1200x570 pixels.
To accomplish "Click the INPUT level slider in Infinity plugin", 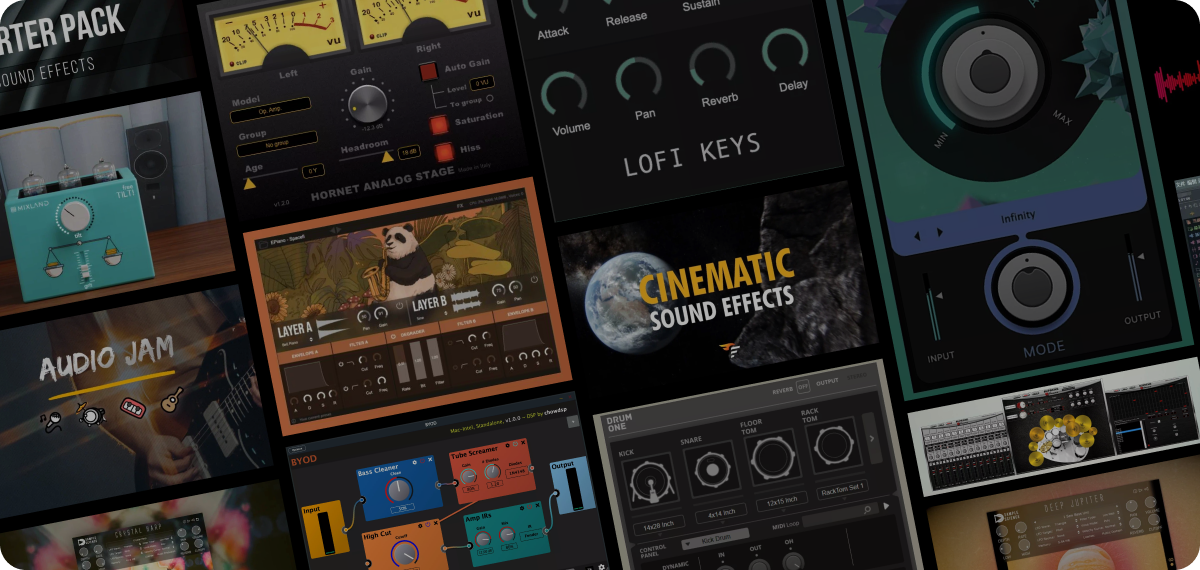I will tap(934, 307).
